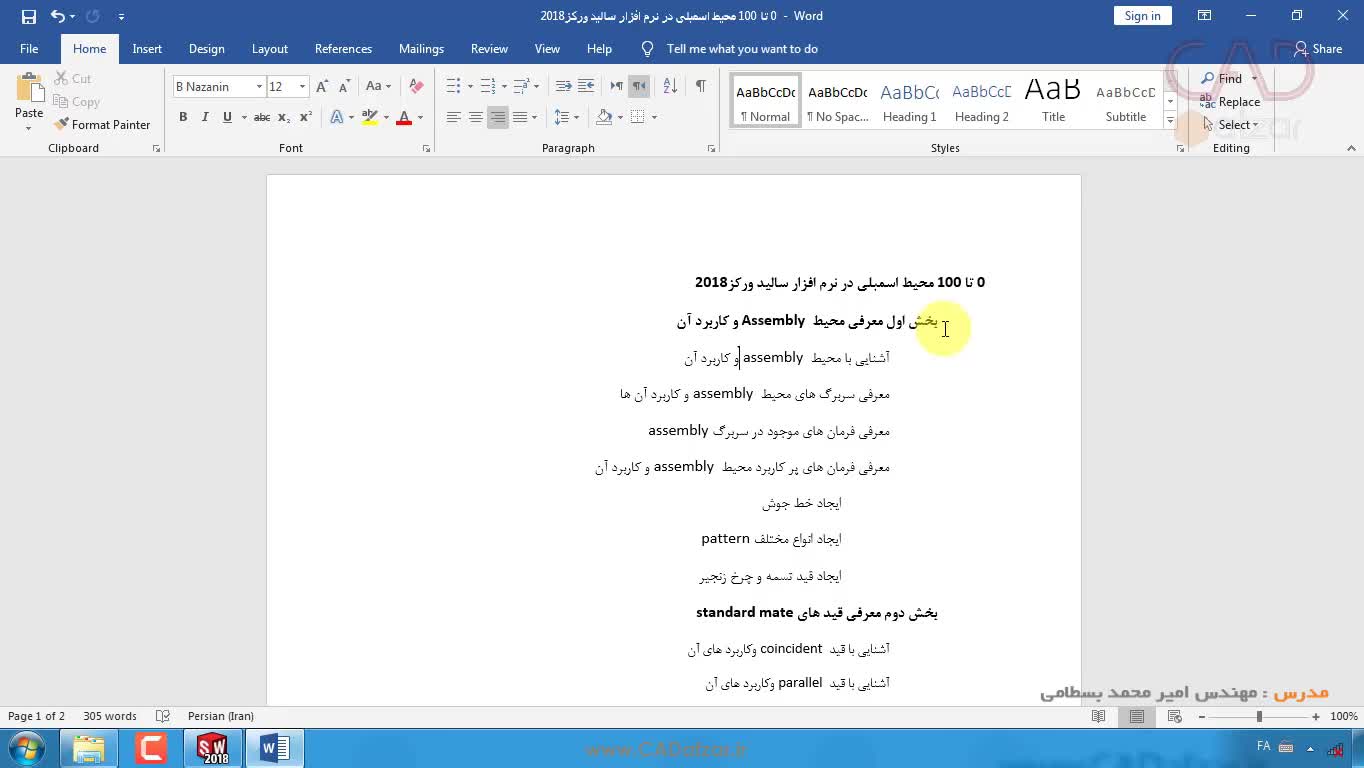Click the Clear All Formatting icon
Screen dimensions: 1364x768
(417, 87)
